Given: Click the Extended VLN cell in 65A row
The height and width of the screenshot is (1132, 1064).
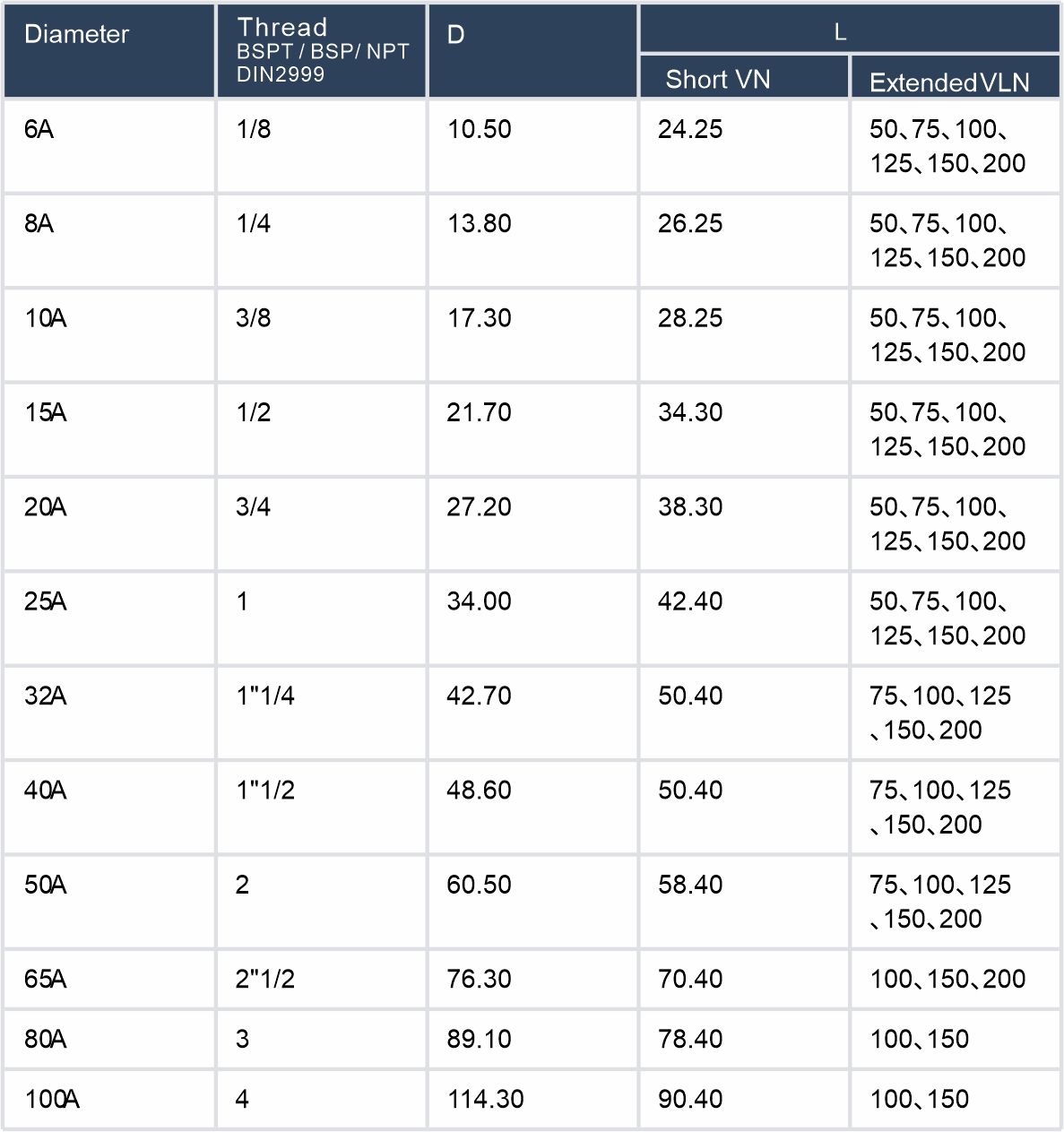Looking at the screenshot, I should [x=947, y=979].
